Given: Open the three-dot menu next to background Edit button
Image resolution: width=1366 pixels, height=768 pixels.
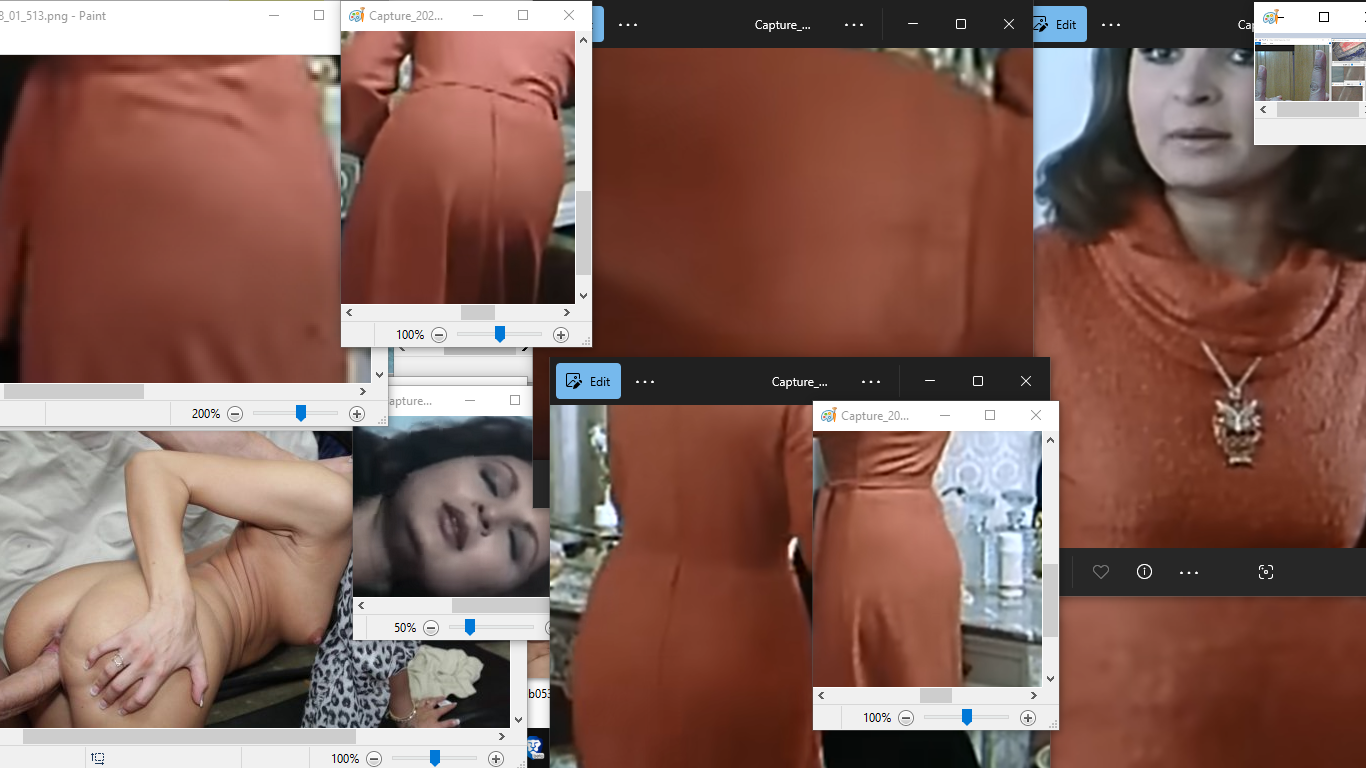Looking at the screenshot, I should coord(1111,24).
